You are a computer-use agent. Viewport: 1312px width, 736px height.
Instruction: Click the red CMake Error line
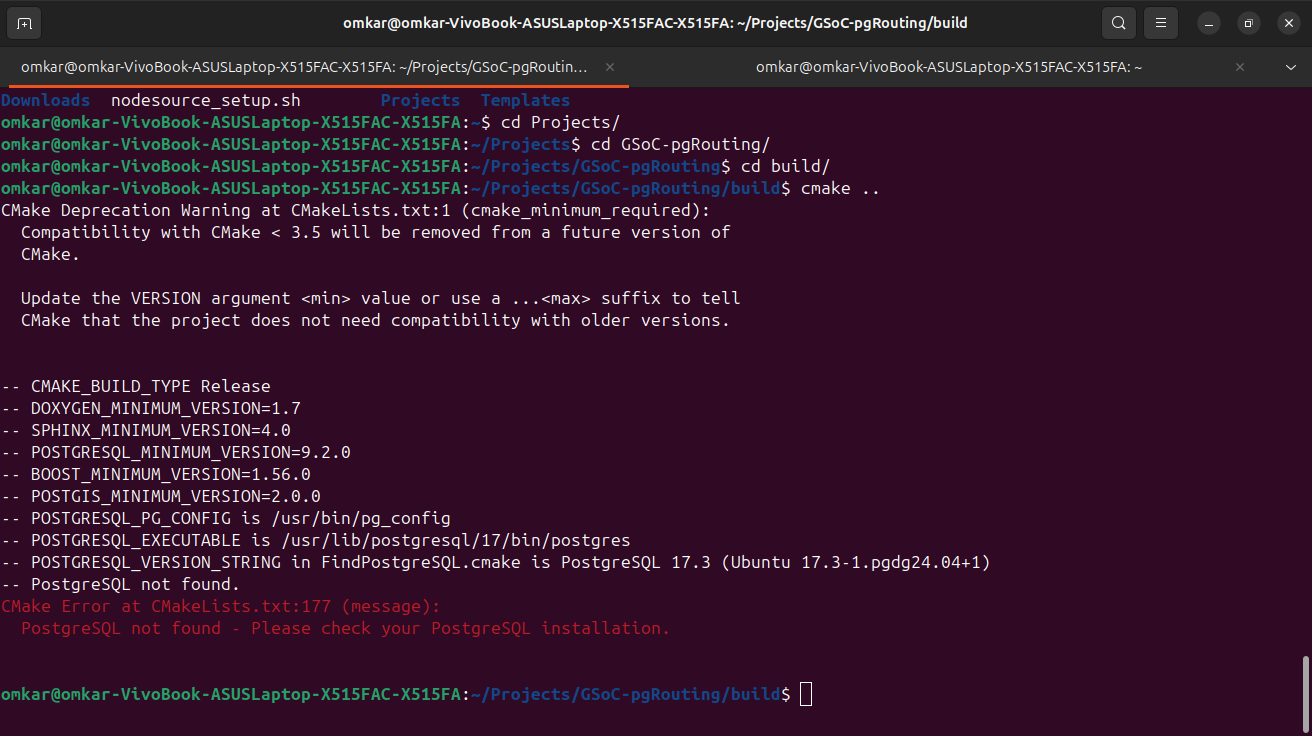[220, 606]
